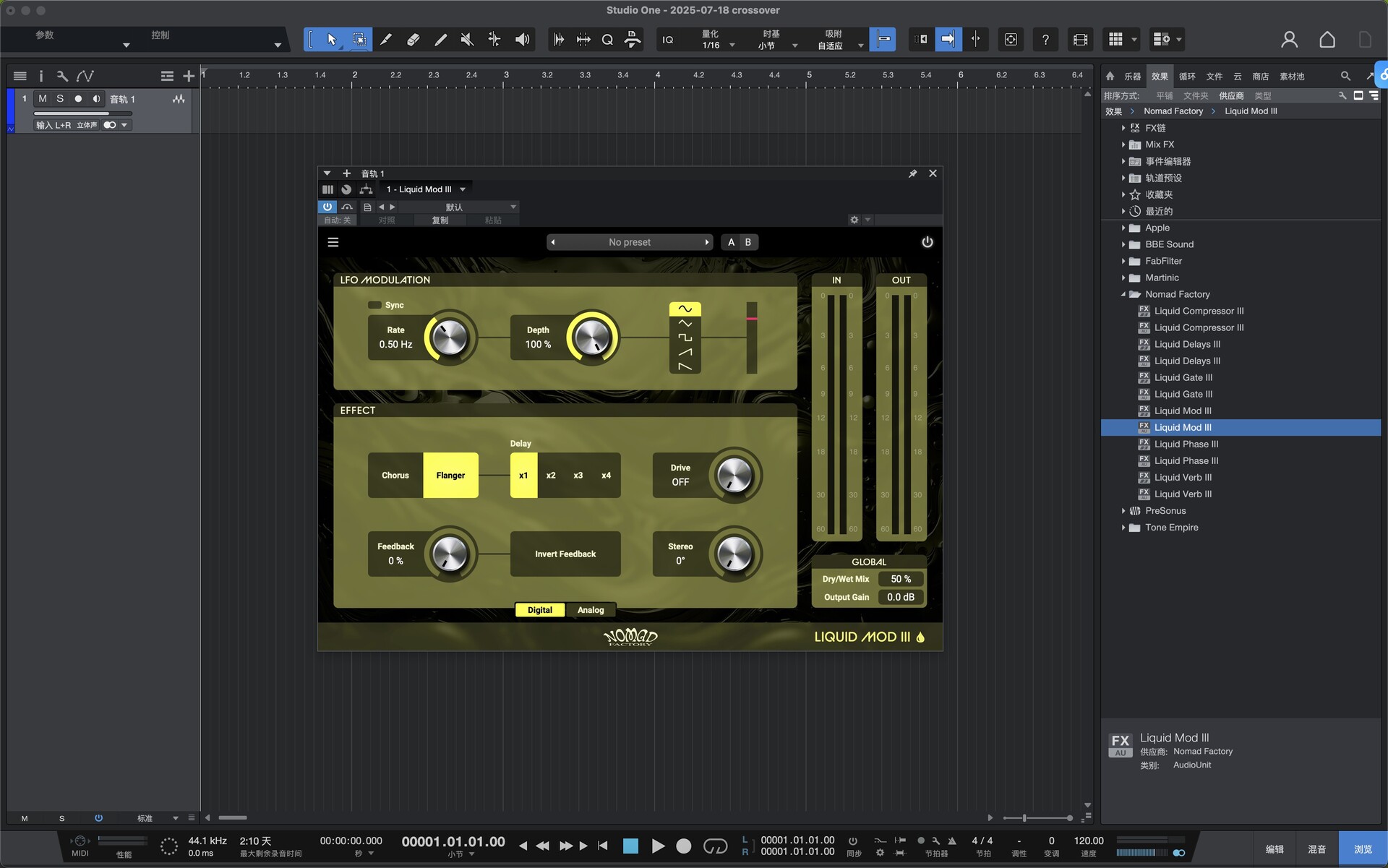Screen dimensions: 1388x868
Task: Select Analog mode
Action: point(591,610)
